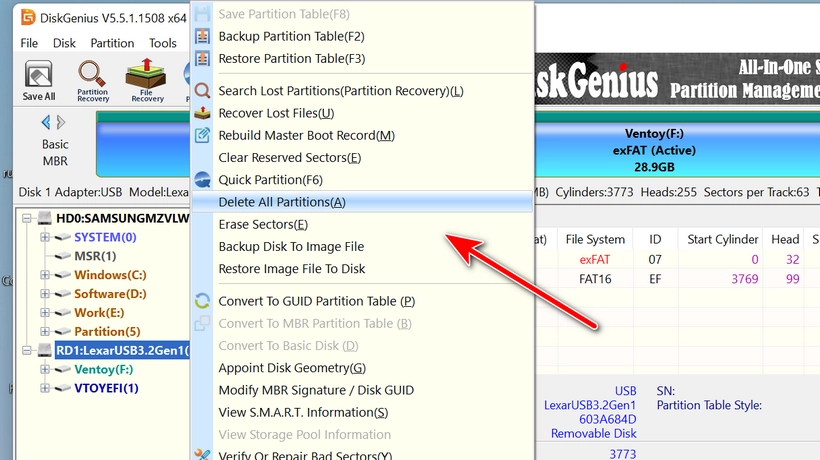Click the Save All toolbar icon
820x460 pixels.
point(39,80)
